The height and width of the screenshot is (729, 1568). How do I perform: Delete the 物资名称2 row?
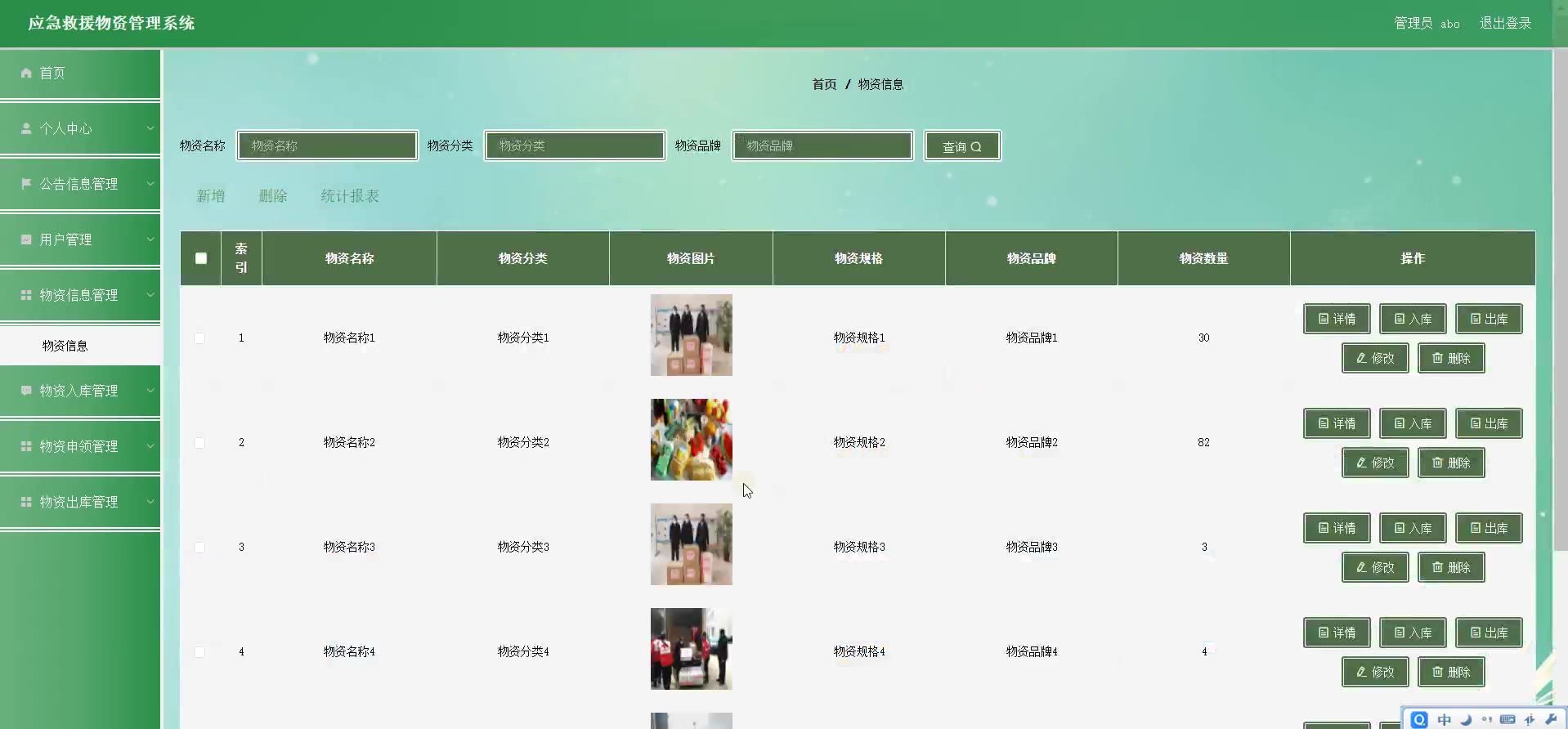(1451, 463)
